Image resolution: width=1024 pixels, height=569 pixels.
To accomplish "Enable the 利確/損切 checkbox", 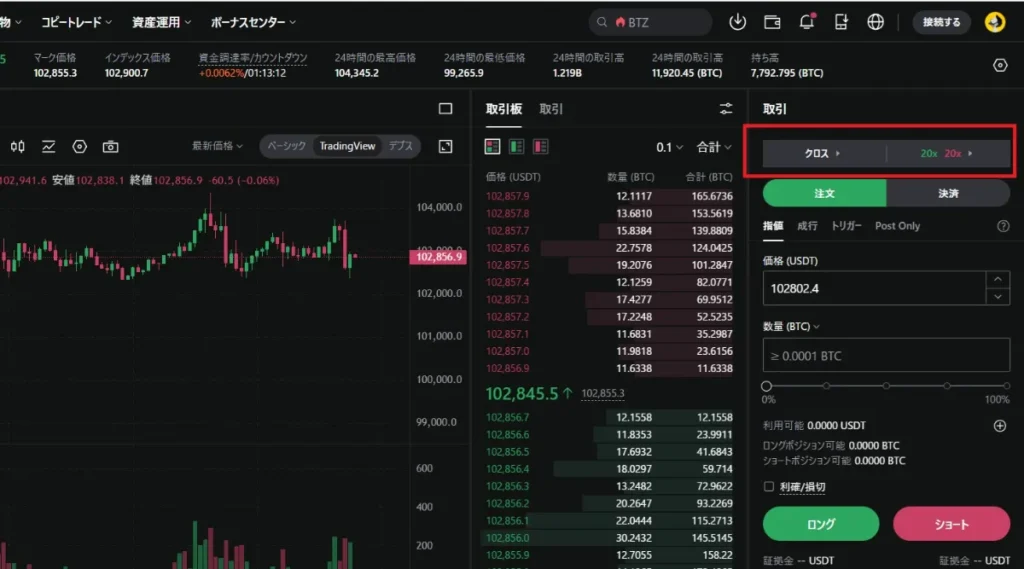I will (769, 487).
